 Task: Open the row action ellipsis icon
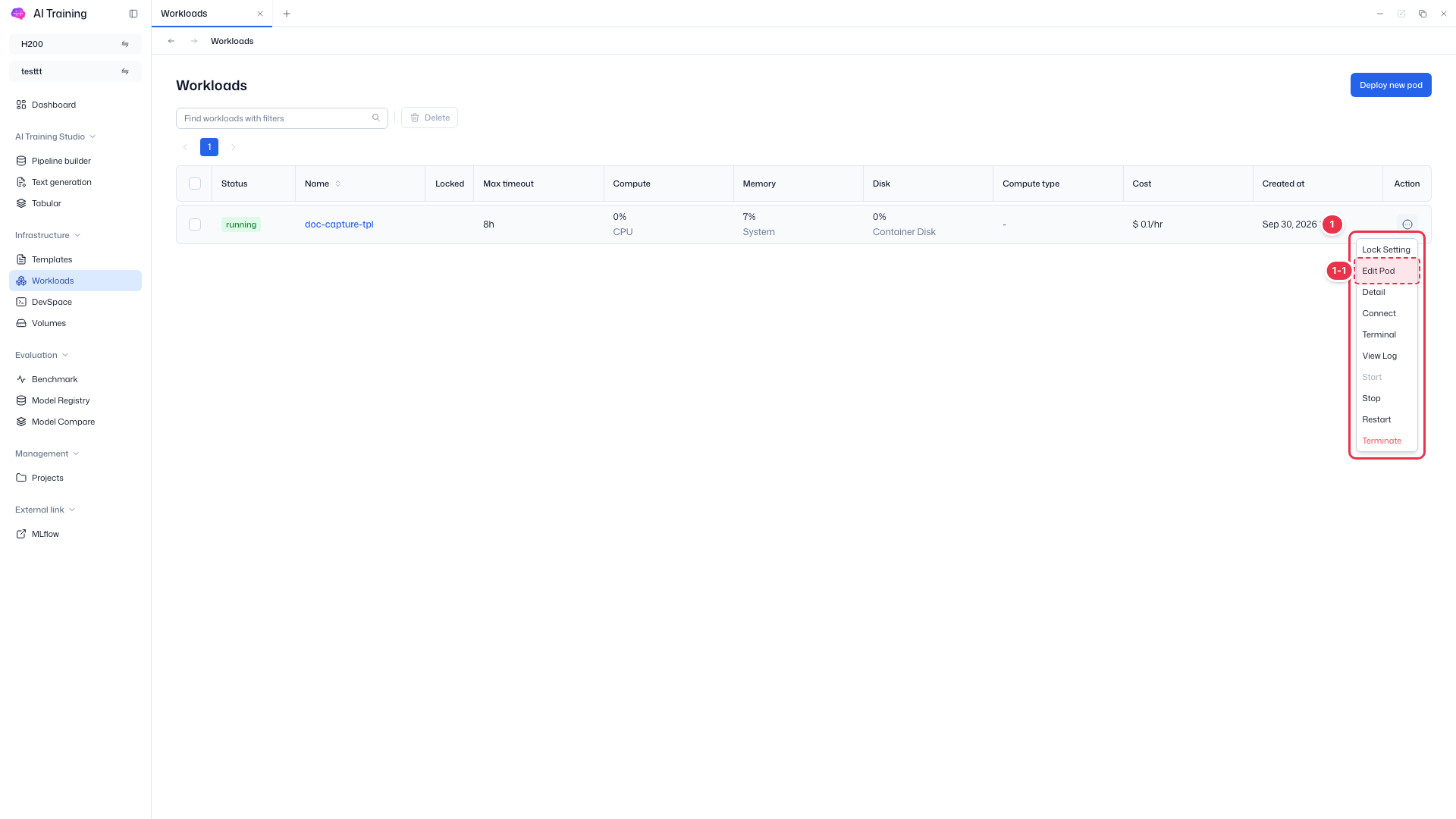[x=1407, y=224]
